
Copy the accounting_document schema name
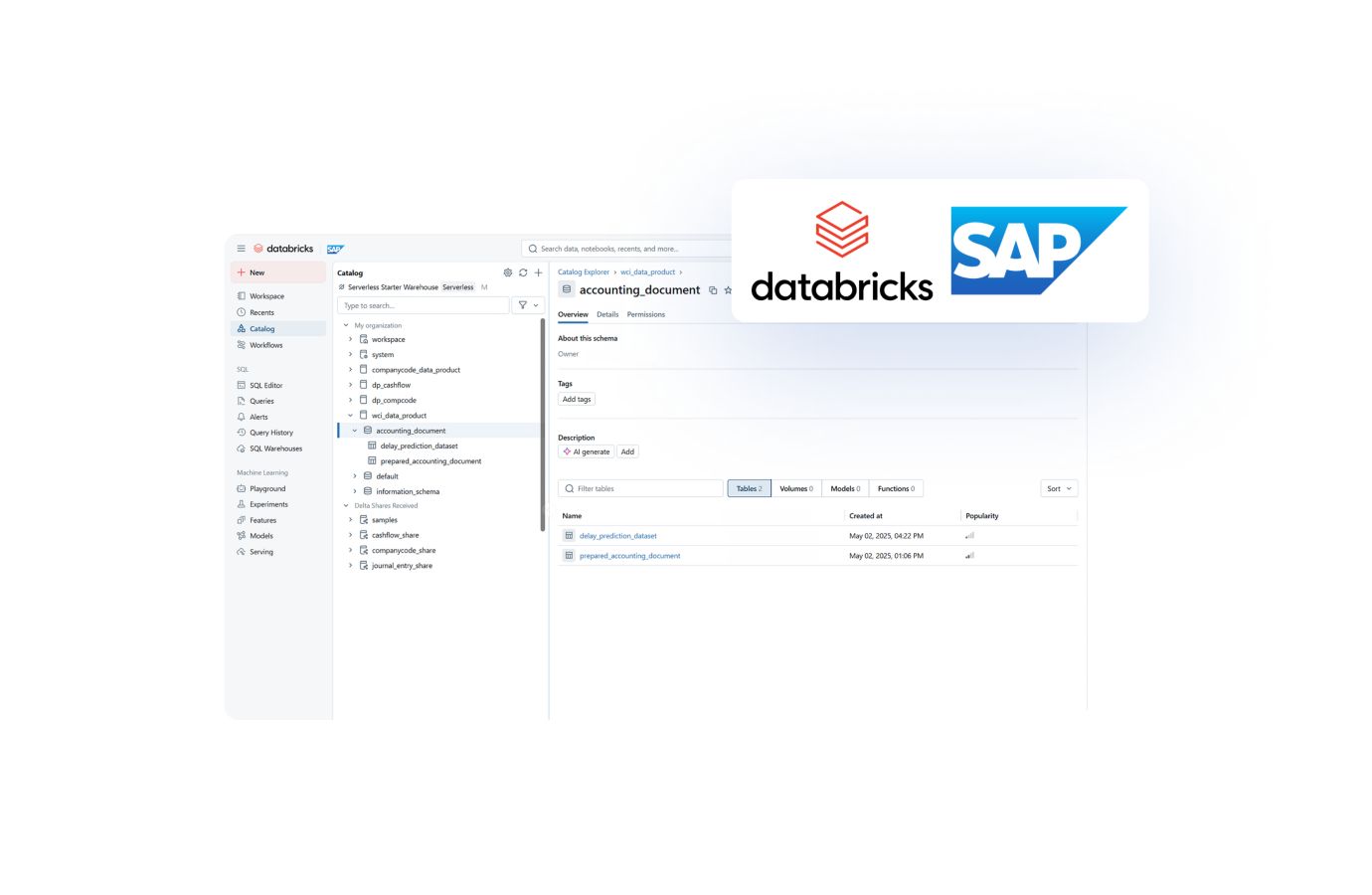[x=713, y=290]
